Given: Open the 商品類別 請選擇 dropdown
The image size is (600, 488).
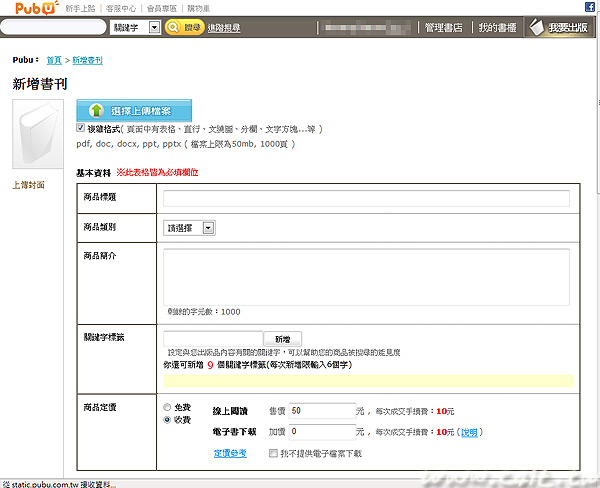Looking at the screenshot, I should [x=189, y=228].
